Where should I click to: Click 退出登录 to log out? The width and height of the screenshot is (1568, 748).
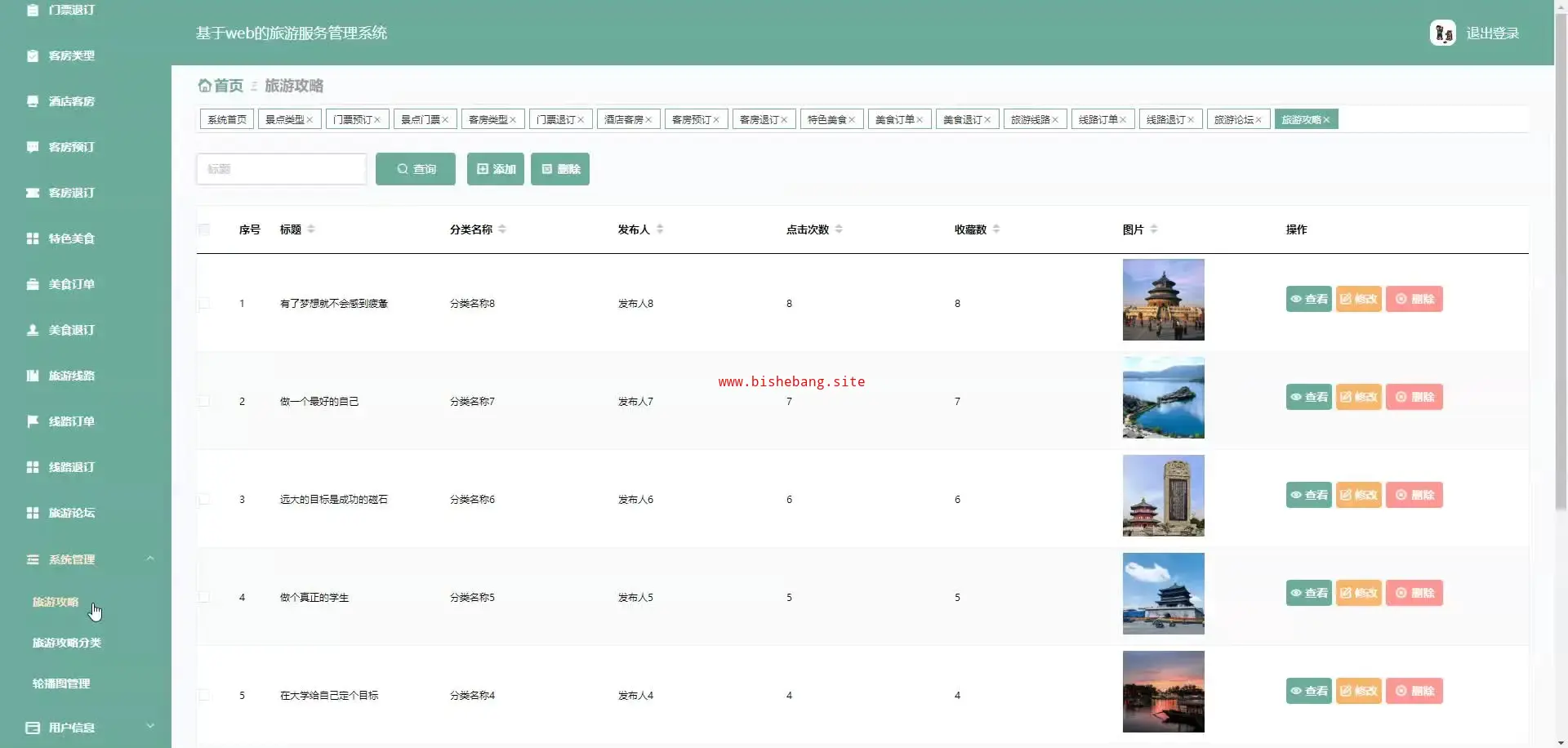click(x=1492, y=33)
